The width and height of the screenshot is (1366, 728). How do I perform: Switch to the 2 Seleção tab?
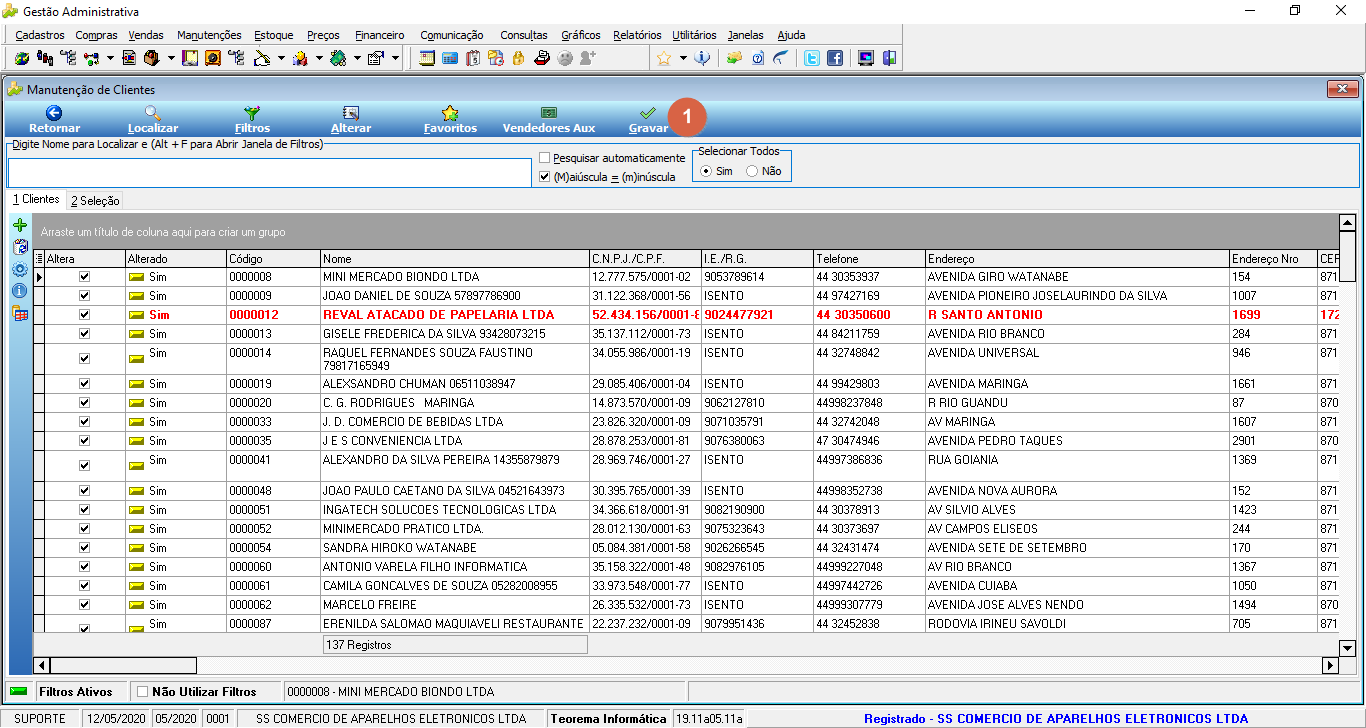(x=95, y=200)
